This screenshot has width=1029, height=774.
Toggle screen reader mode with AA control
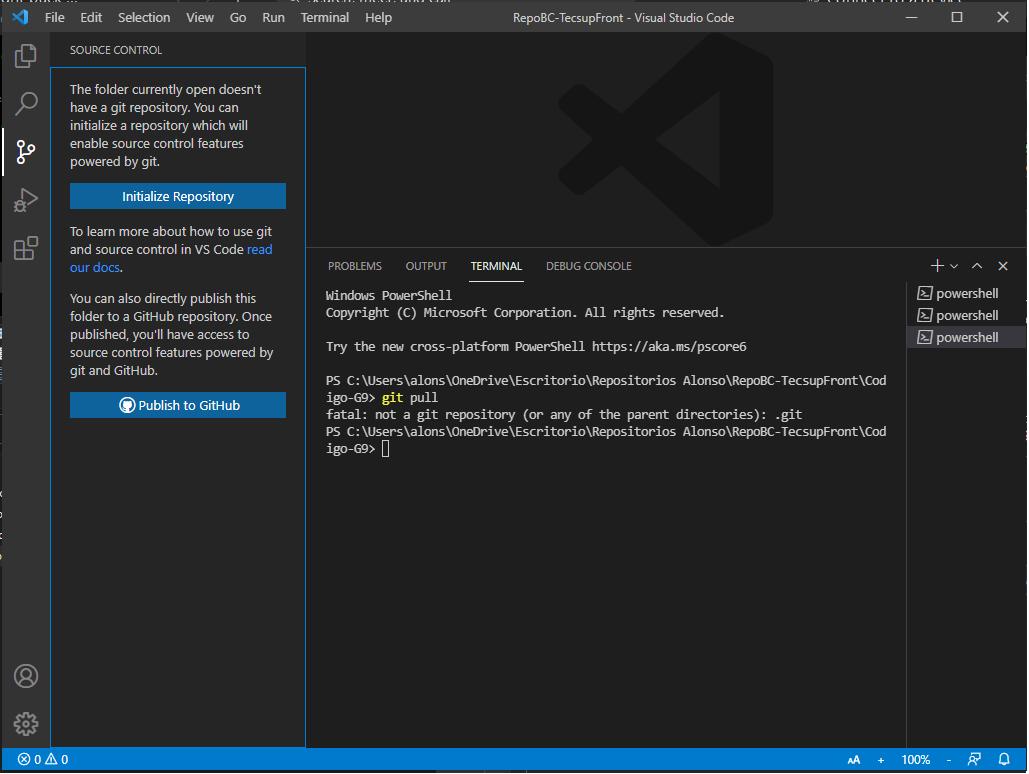(854, 759)
